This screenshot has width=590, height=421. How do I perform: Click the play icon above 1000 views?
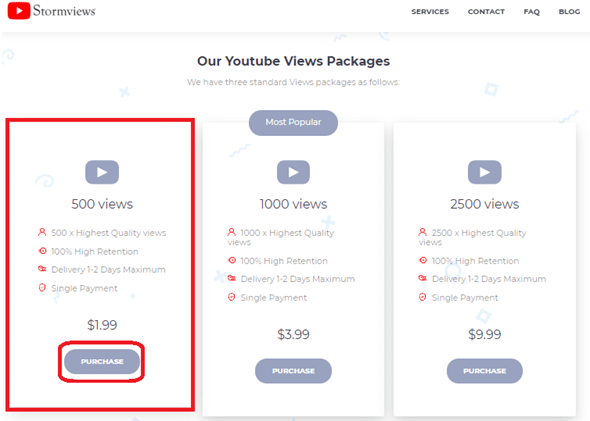pyautogui.click(x=293, y=172)
